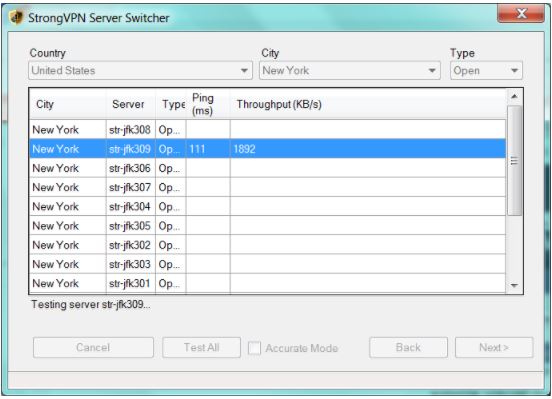This screenshot has width=552, height=399.
Task: Click the New York city cell of str-jfk308
Action: coord(68,130)
